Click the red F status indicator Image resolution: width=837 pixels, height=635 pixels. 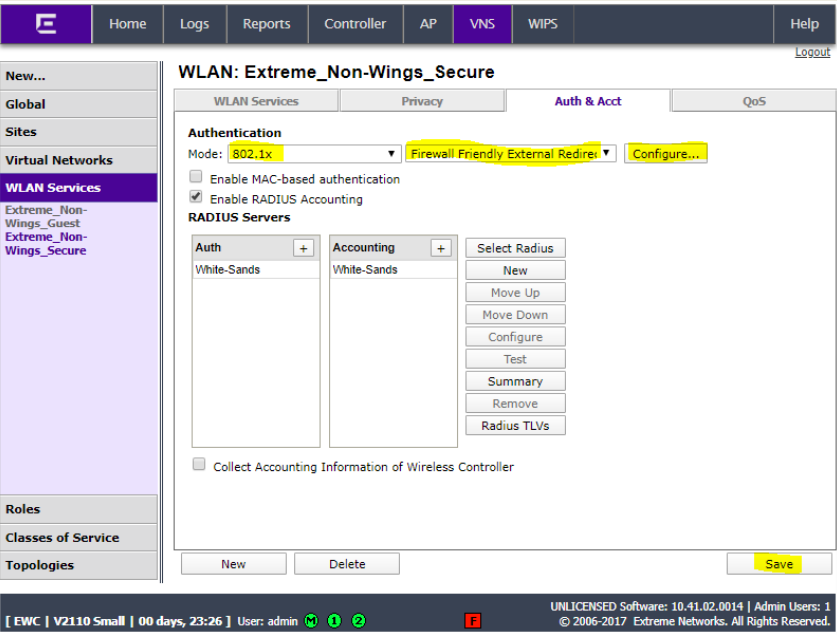tap(472, 621)
